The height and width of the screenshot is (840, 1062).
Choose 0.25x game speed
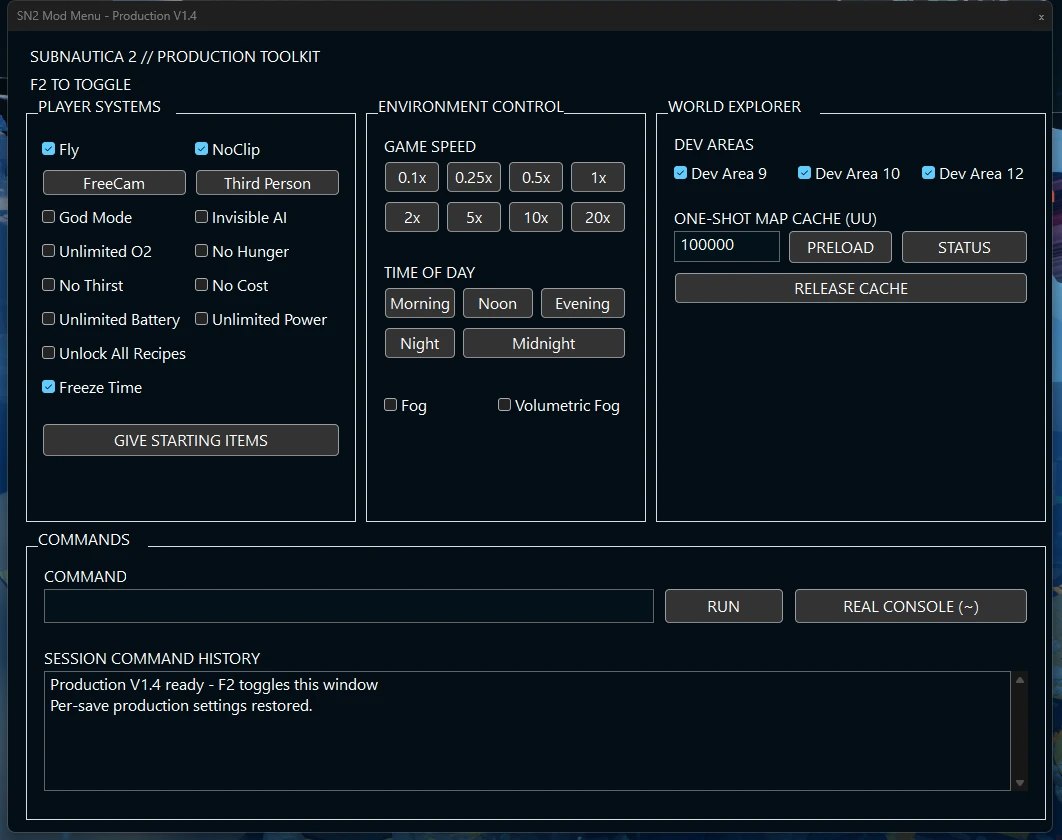click(473, 177)
